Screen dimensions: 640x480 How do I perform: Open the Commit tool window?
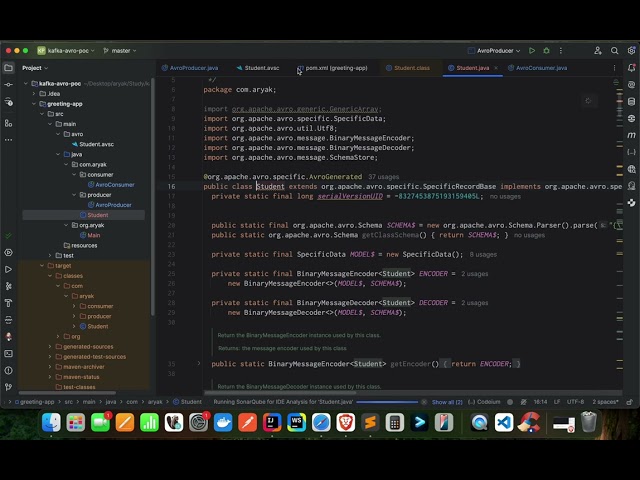(x=9, y=84)
